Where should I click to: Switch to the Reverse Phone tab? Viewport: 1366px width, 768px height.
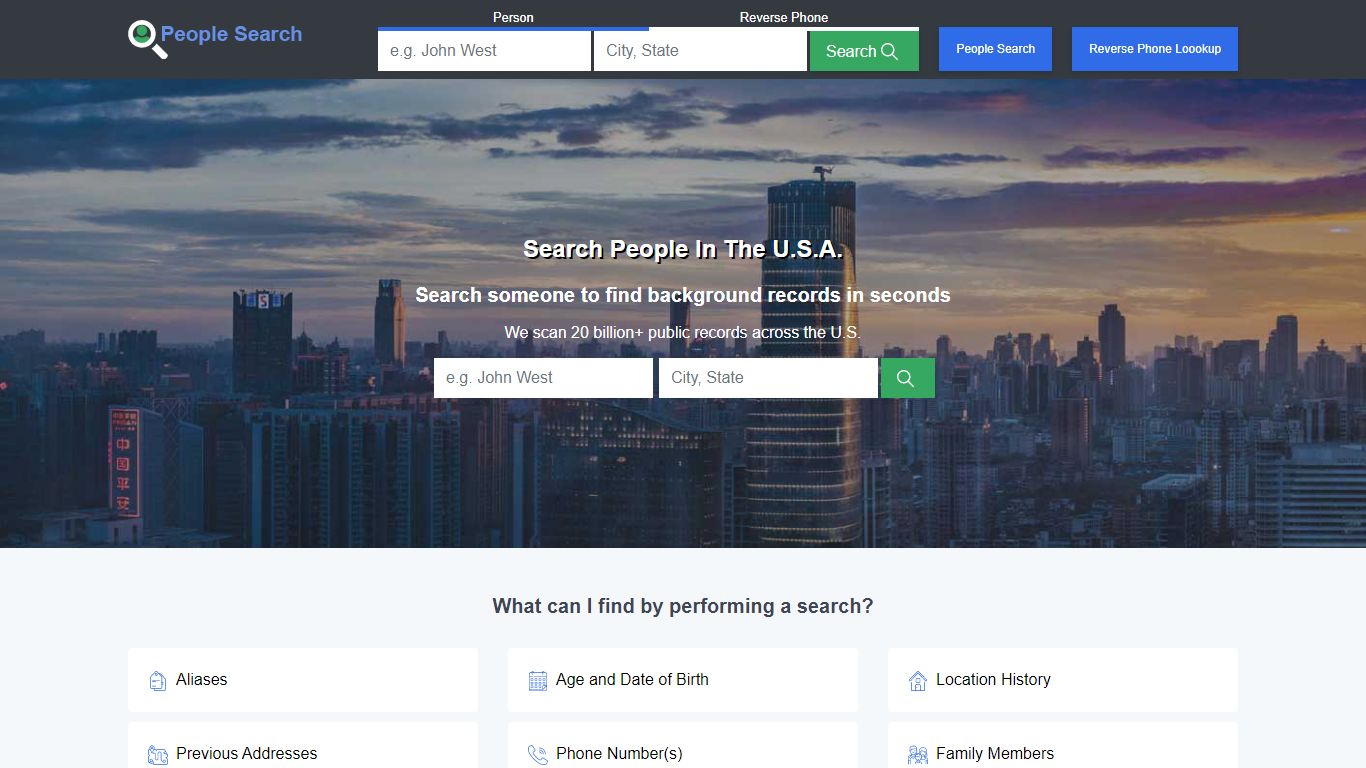[x=784, y=17]
